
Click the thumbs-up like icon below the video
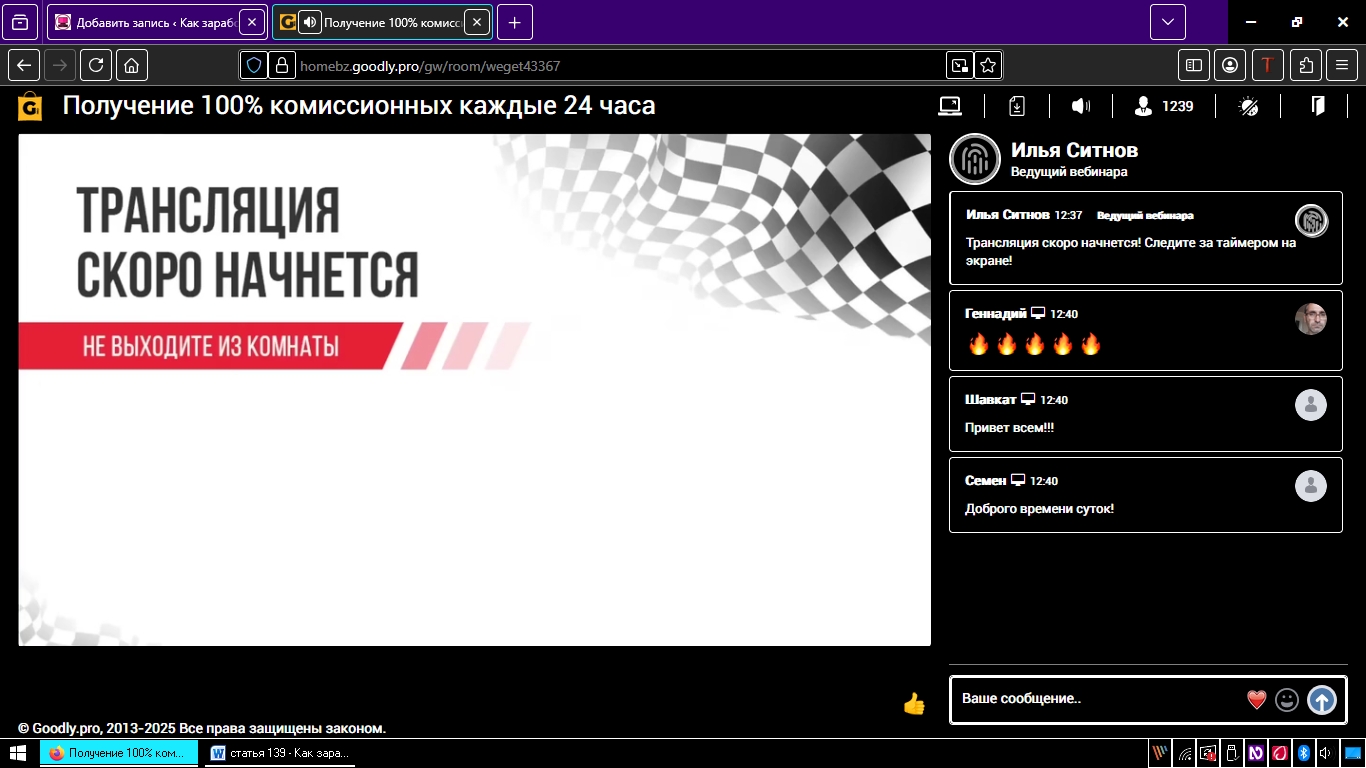(x=914, y=704)
